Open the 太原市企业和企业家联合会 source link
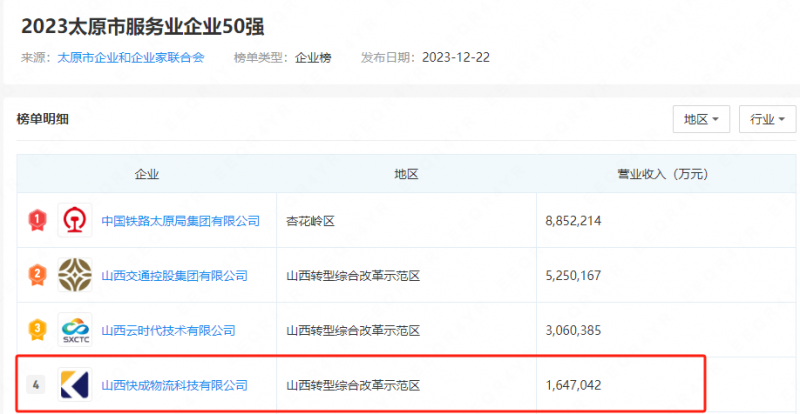The image size is (800, 414). tap(131, 57)
